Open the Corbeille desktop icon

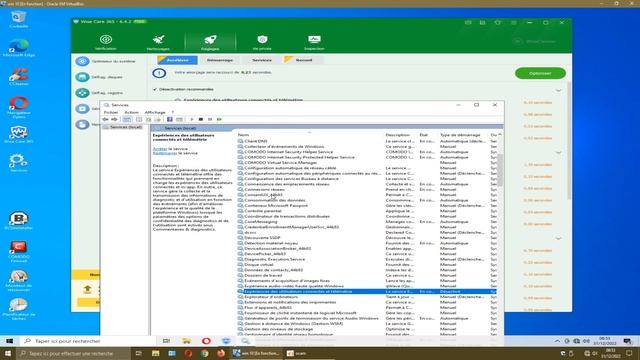18,20
